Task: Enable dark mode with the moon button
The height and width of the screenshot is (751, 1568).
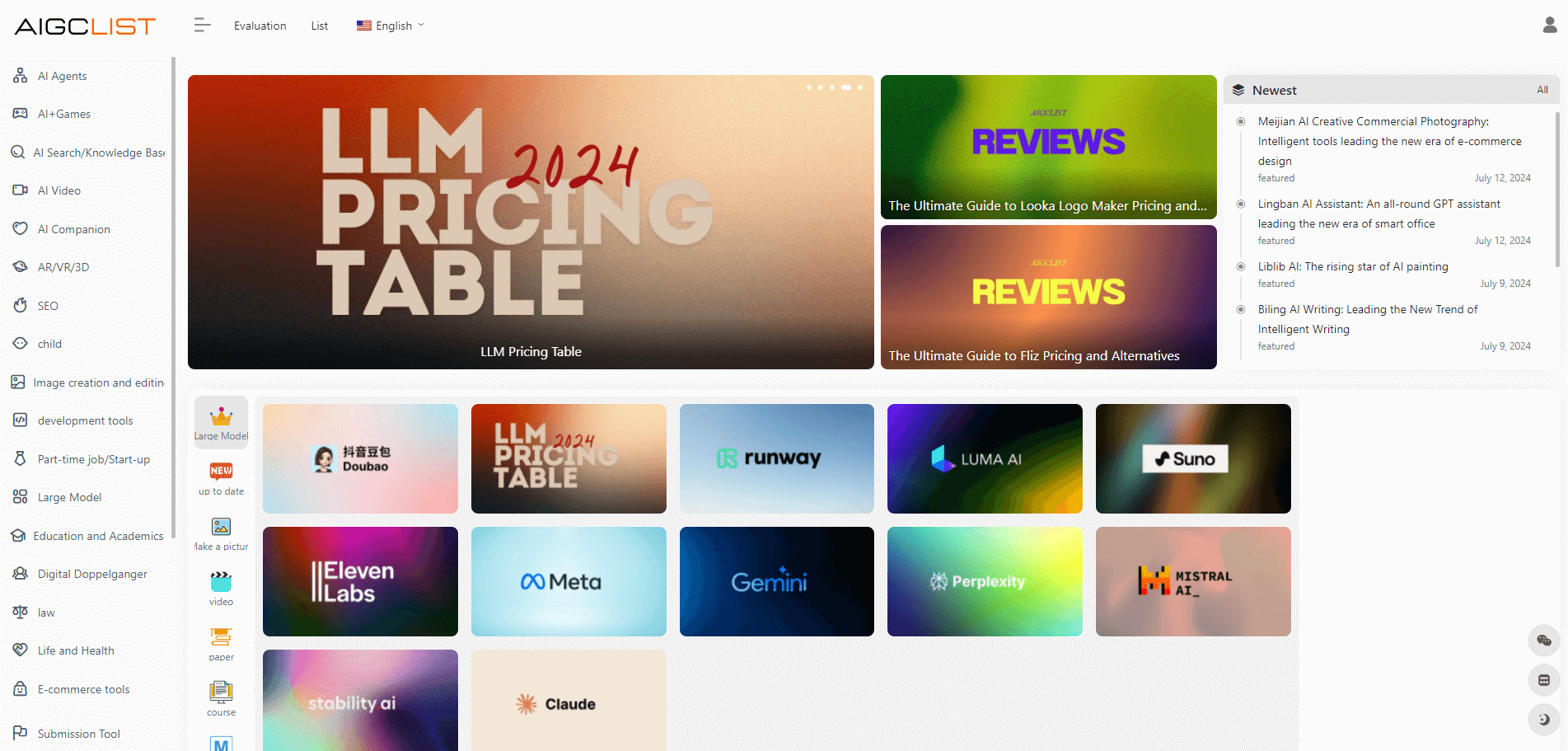Action: click(x=1544, y=720)
